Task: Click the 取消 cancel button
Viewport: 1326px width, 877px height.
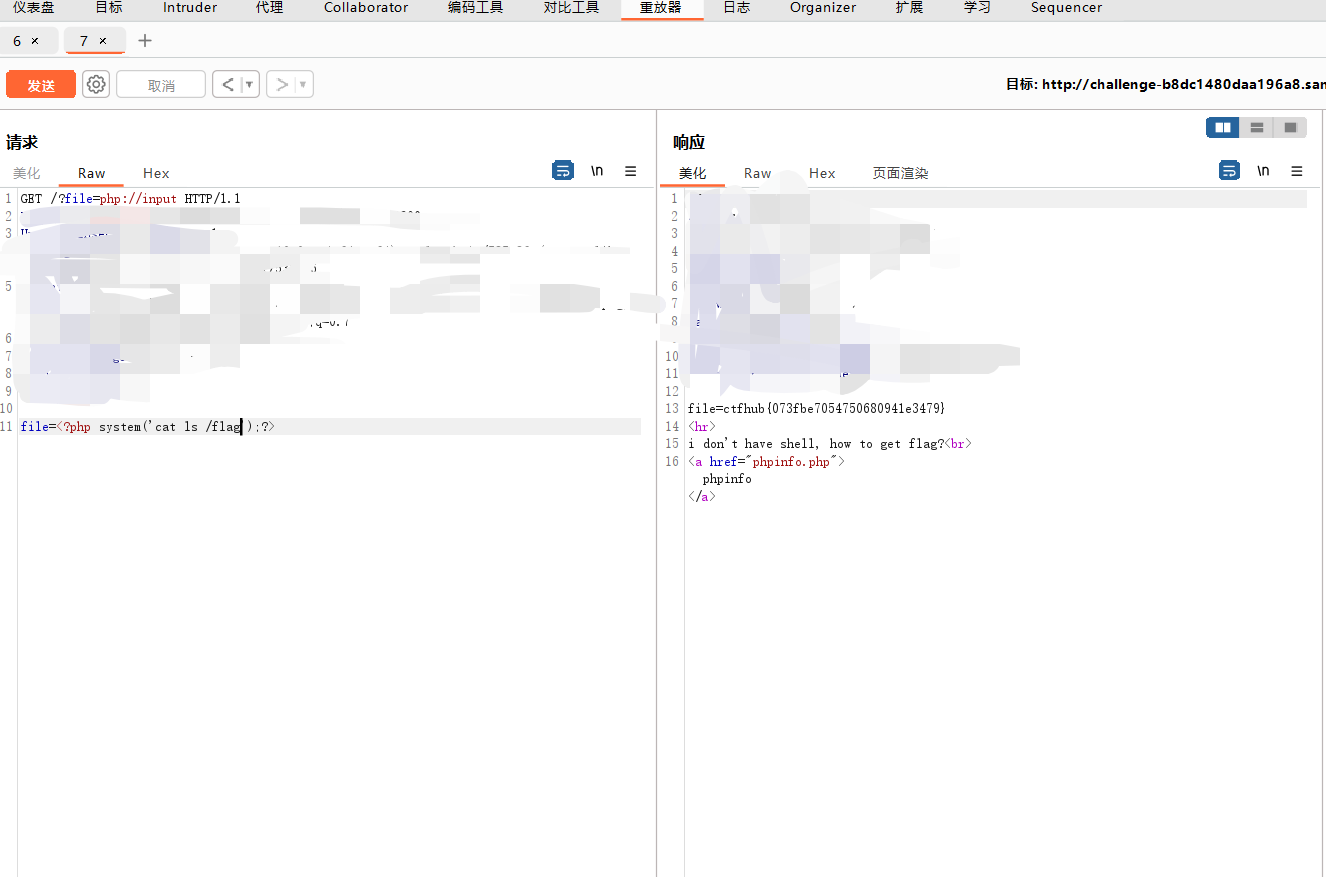Action: click(161, 85)
